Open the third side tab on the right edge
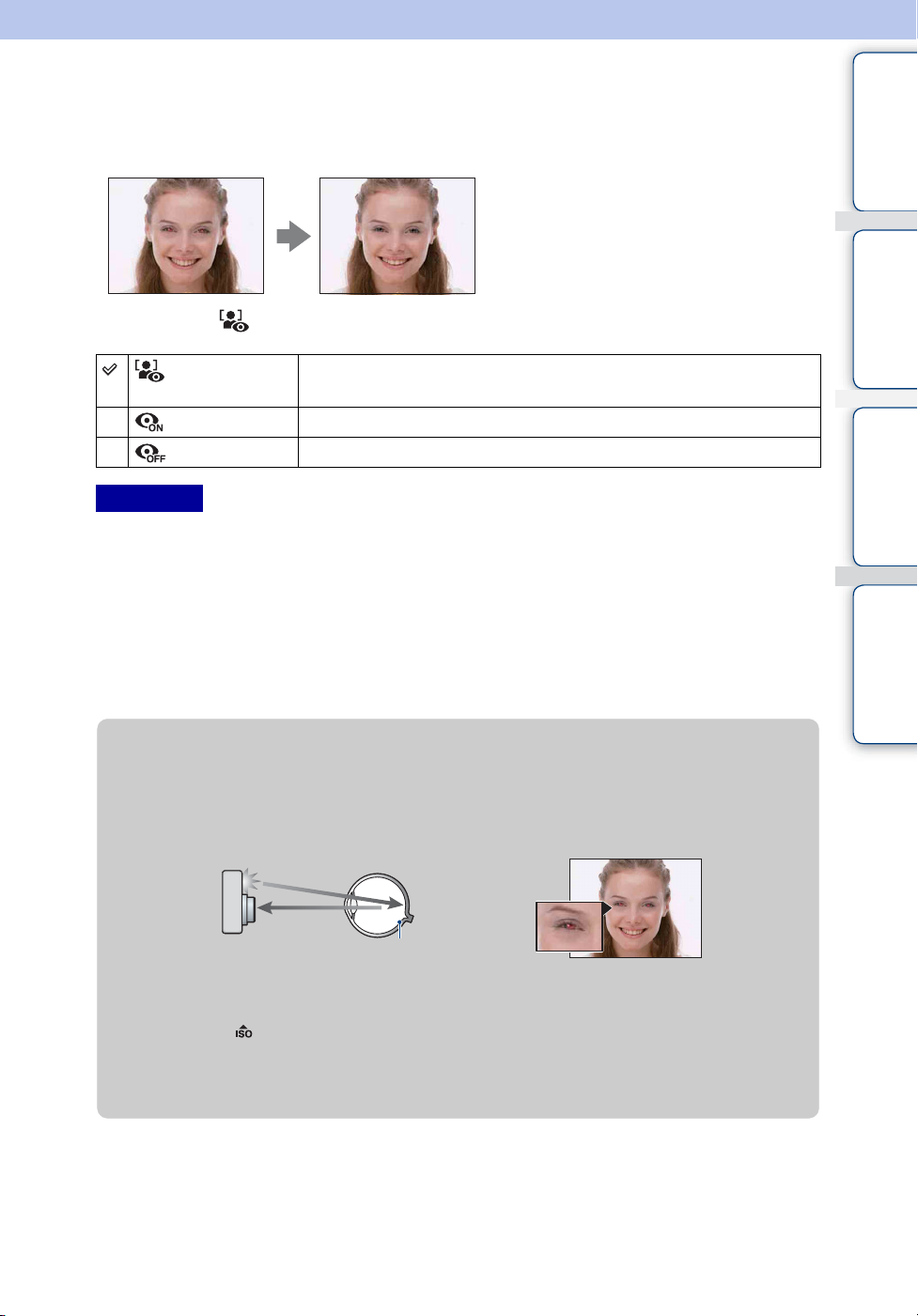 pos(885,487)
